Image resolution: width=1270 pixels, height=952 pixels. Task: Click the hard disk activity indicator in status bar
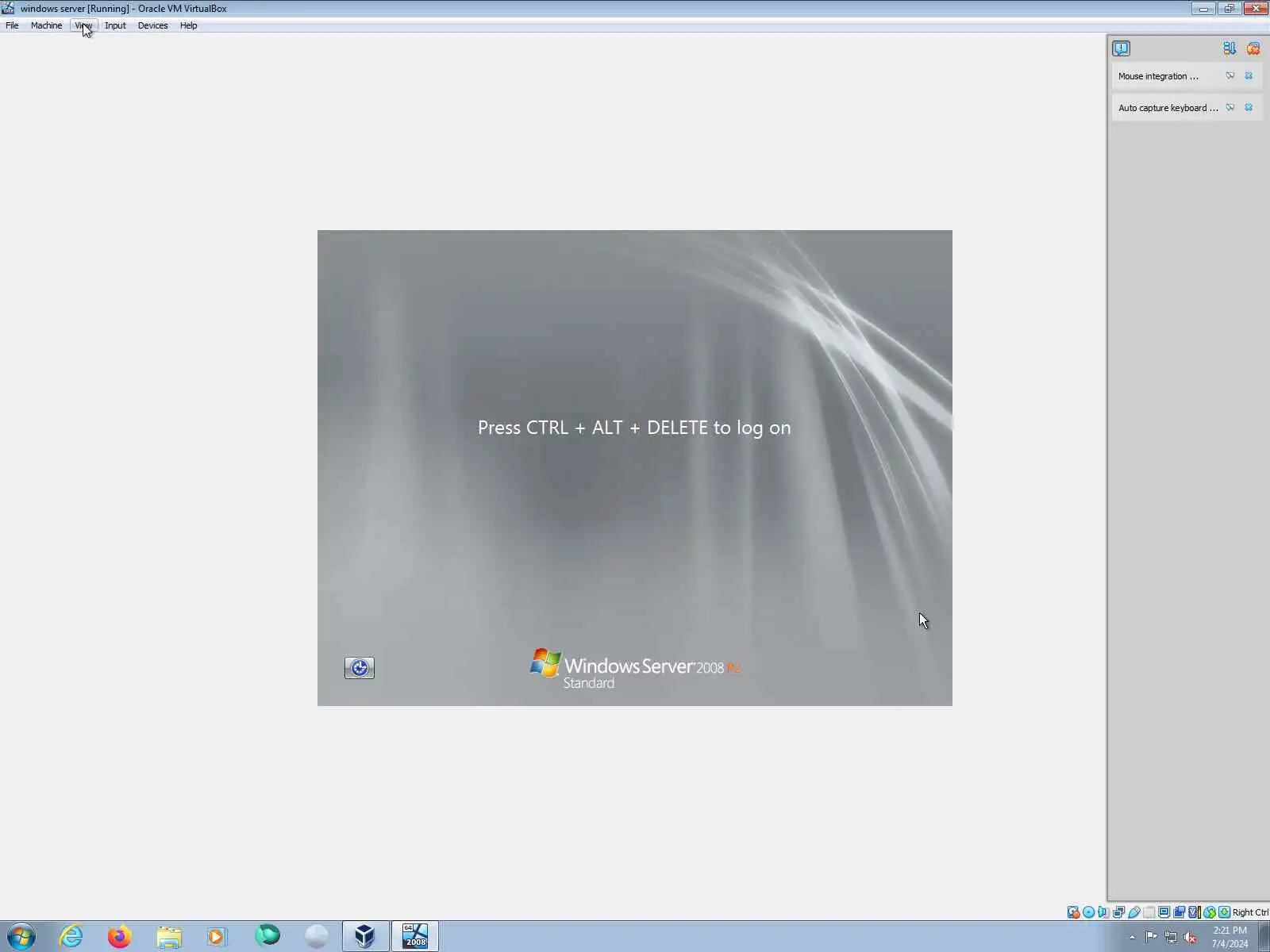click(1073, 912)
